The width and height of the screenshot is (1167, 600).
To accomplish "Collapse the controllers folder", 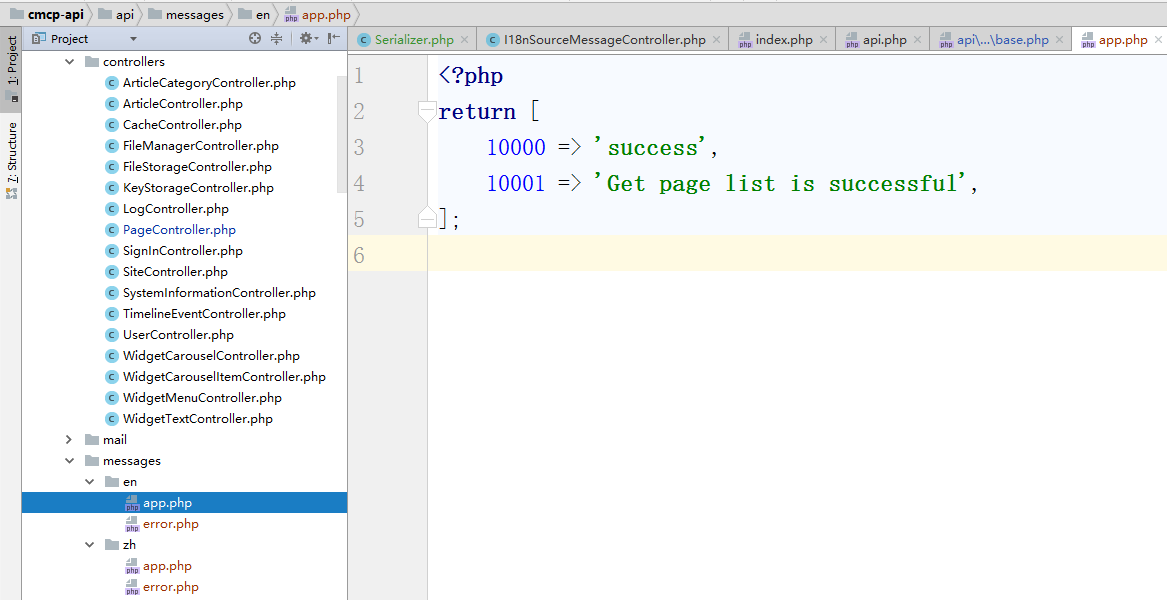I will coord(69,62).
